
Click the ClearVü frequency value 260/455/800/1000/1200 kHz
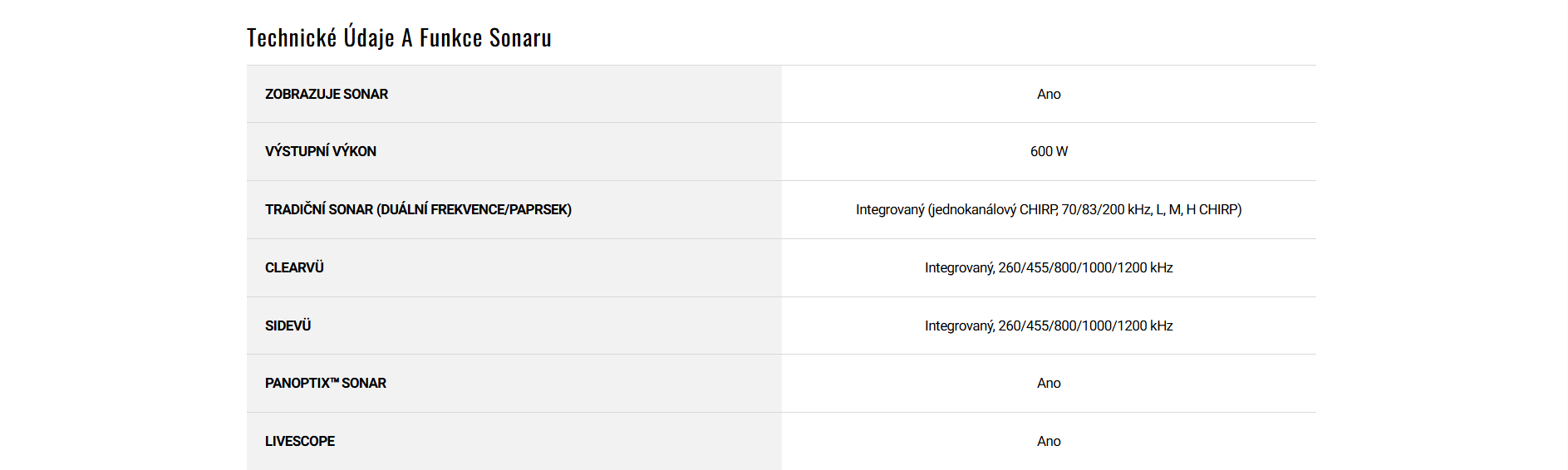tap(1085, 268)
